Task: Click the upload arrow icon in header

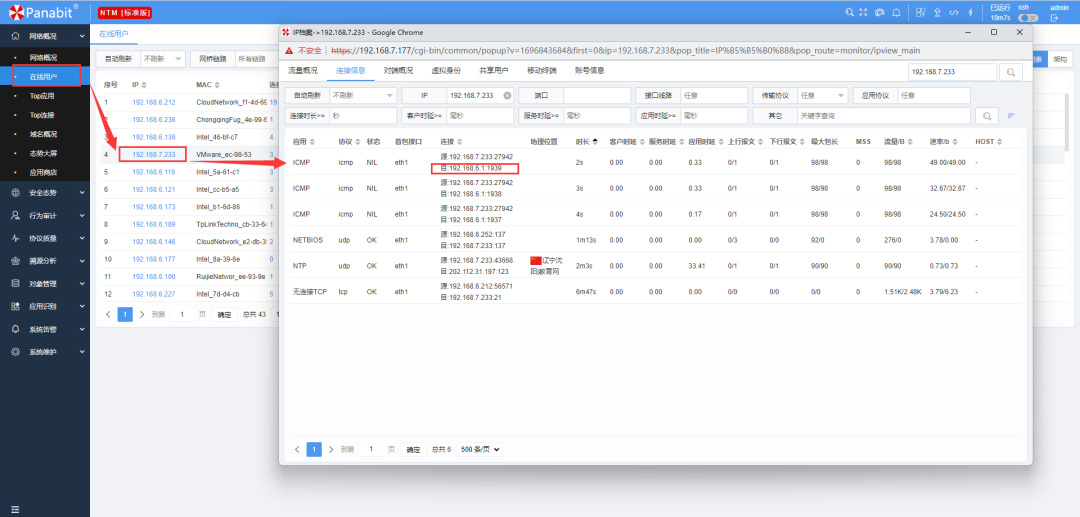Action: (x=937, y=12)
